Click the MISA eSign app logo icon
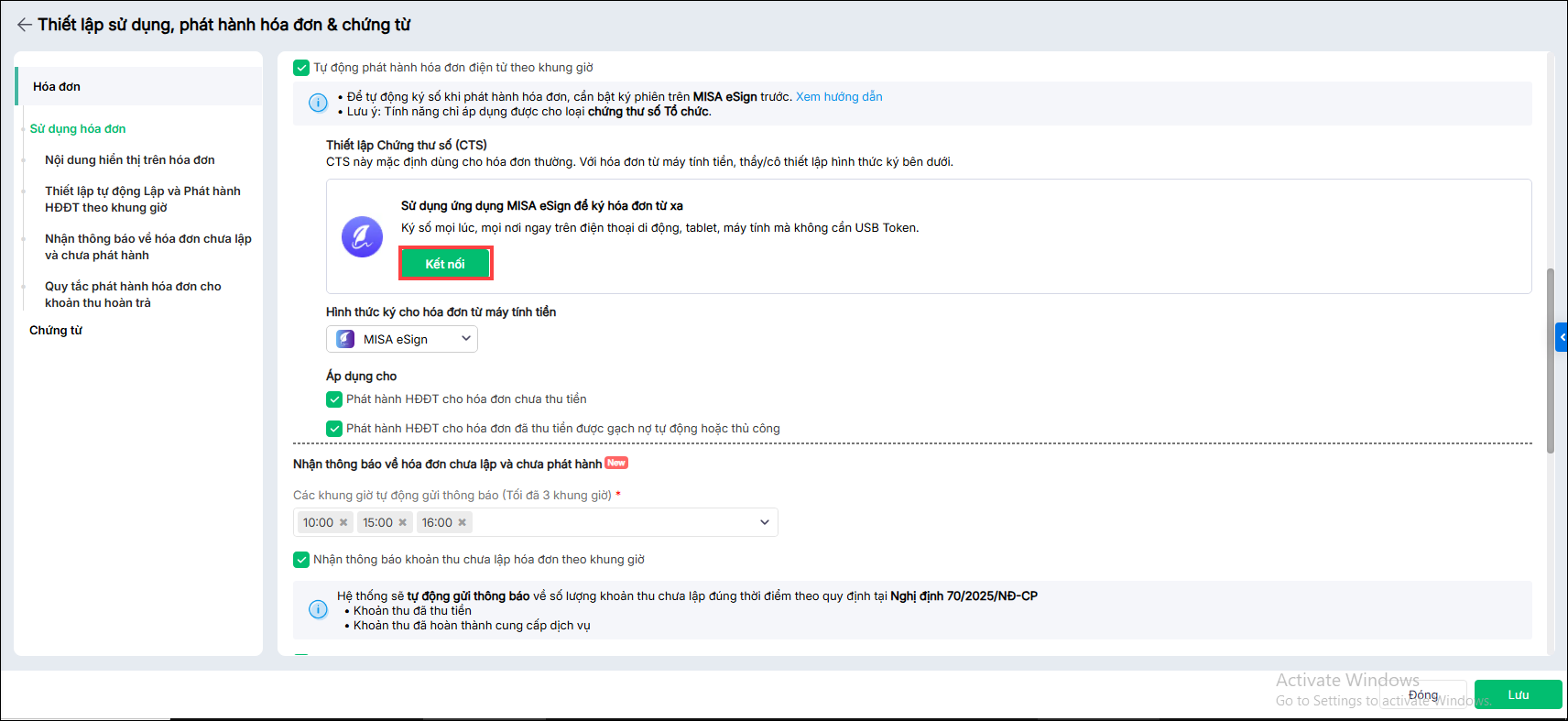1568x721 pixels. pyautogui.click(x=362, y=237)
